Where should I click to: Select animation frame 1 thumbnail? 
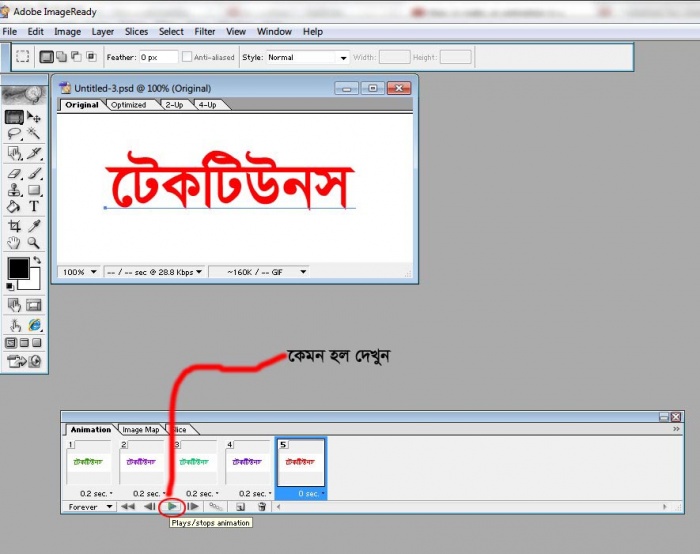pyautogui.click(x=88, y=462)
